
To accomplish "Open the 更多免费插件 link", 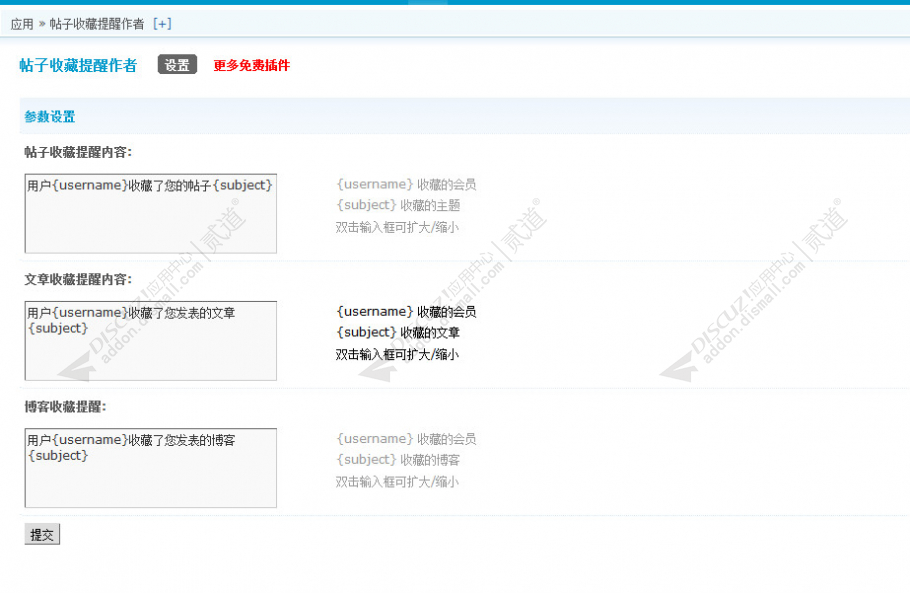I will pyautogui.click(x=251, y=65).
